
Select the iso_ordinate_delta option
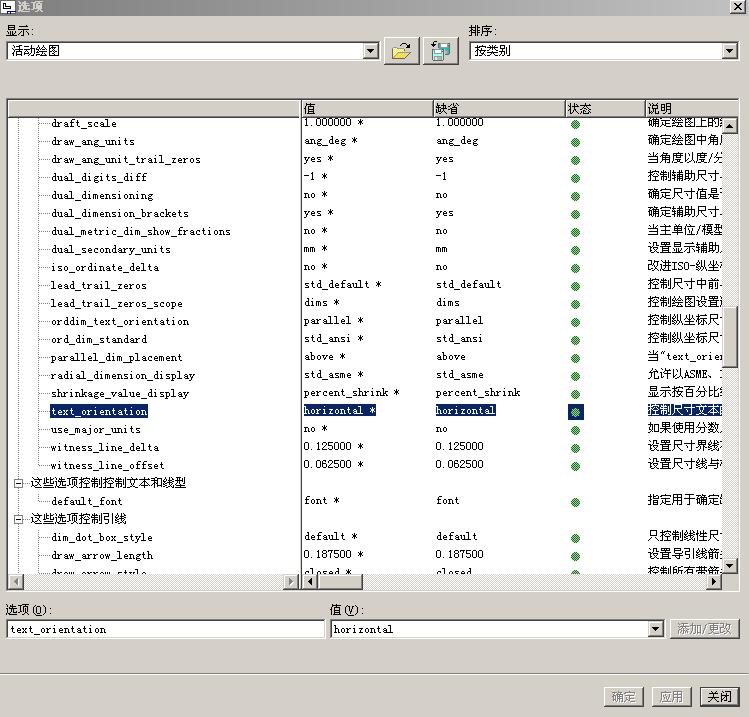[x=105, y=268]
